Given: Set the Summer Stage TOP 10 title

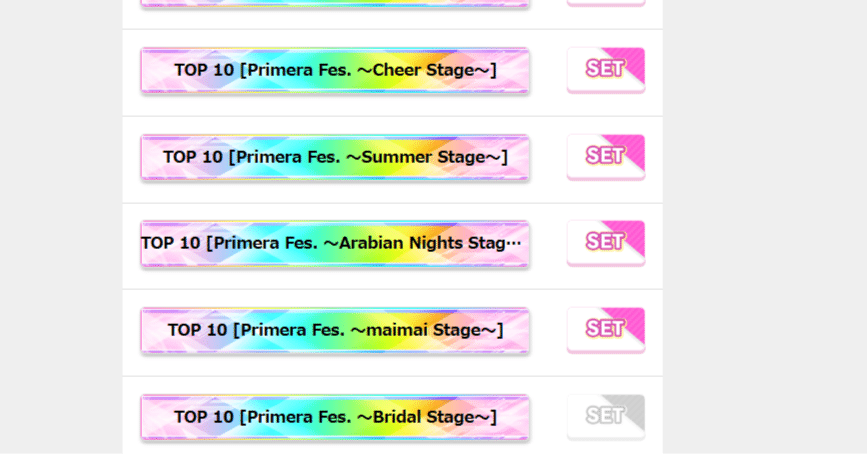Looking at the screenshot, I should tap(605, 156).
